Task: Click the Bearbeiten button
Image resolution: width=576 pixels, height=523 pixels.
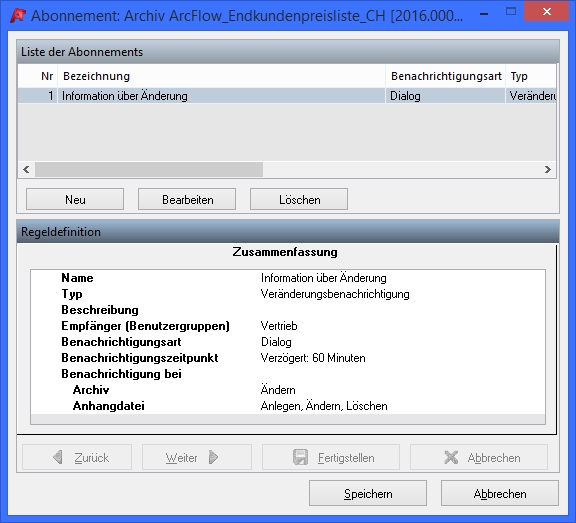Action: click(x=187, y=199)
